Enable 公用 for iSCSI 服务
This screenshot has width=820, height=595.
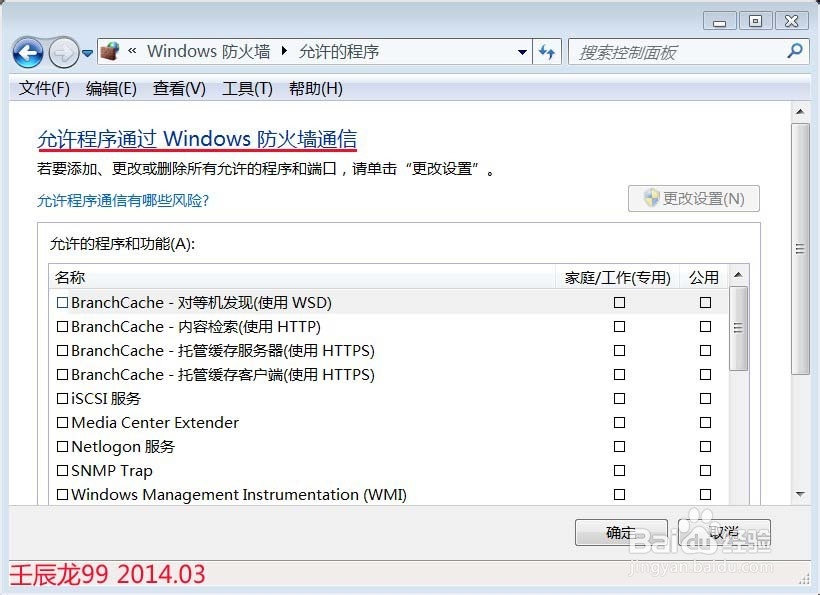click(705, 399)
